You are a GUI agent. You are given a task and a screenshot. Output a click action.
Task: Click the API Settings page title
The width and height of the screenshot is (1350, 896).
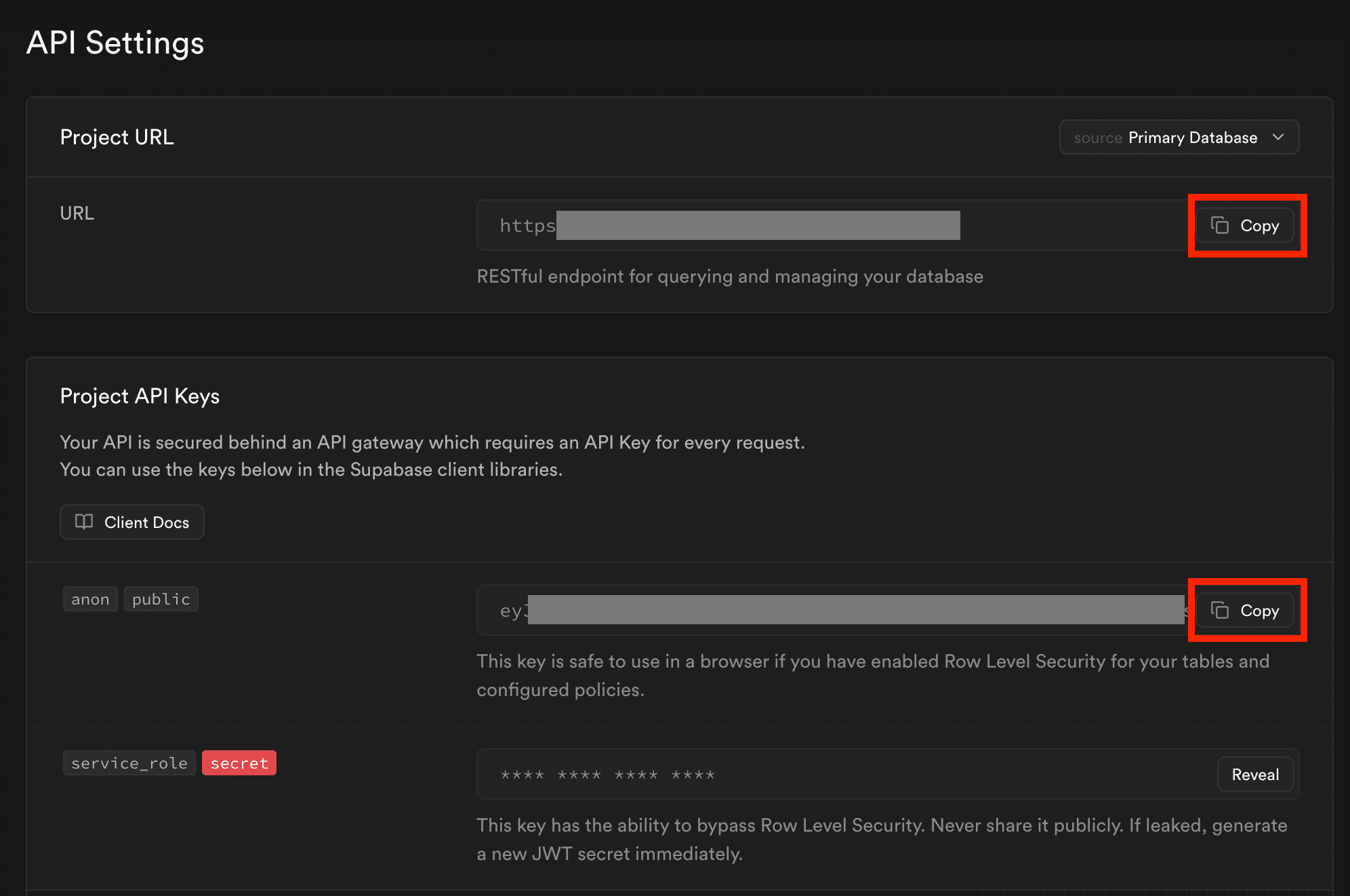[x=115, y=43]
